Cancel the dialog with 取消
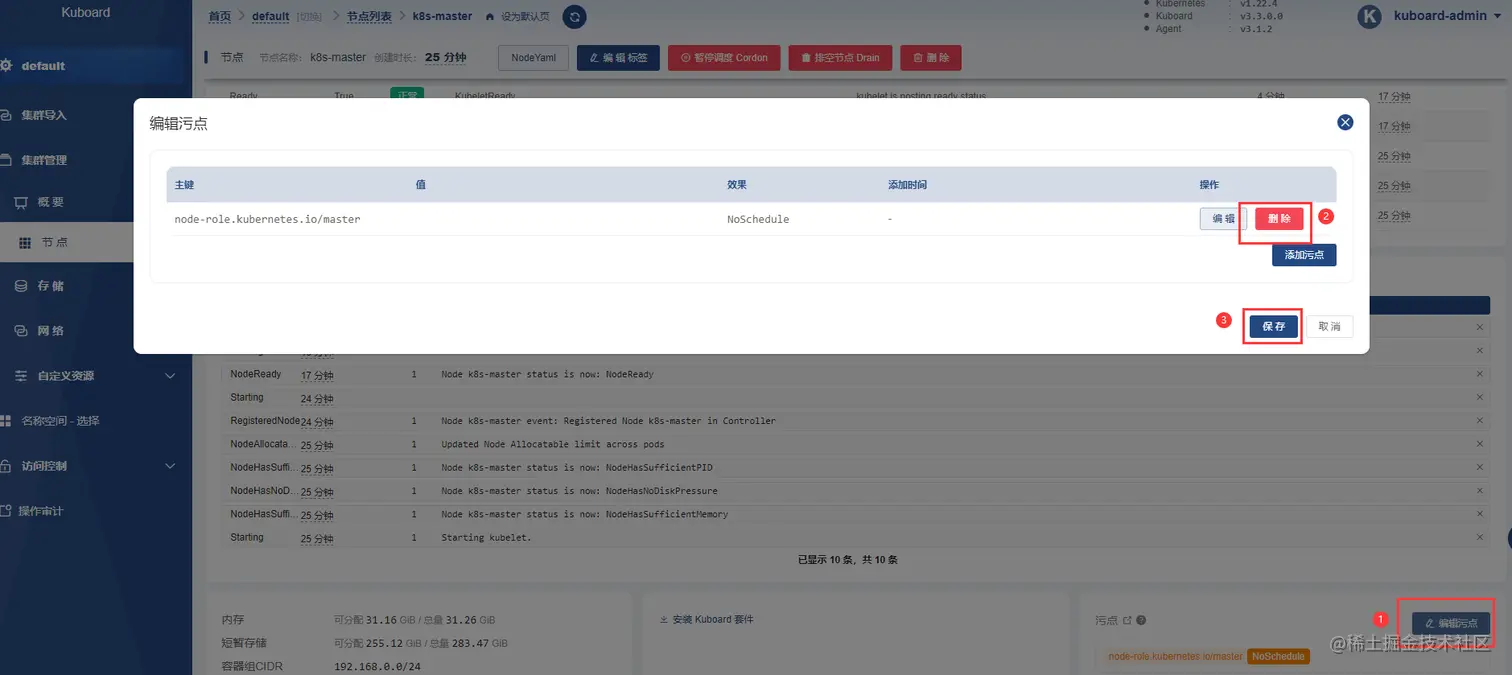This screenshot has height=675, width=1512. pyautogui.click(x=1329, y=326)
